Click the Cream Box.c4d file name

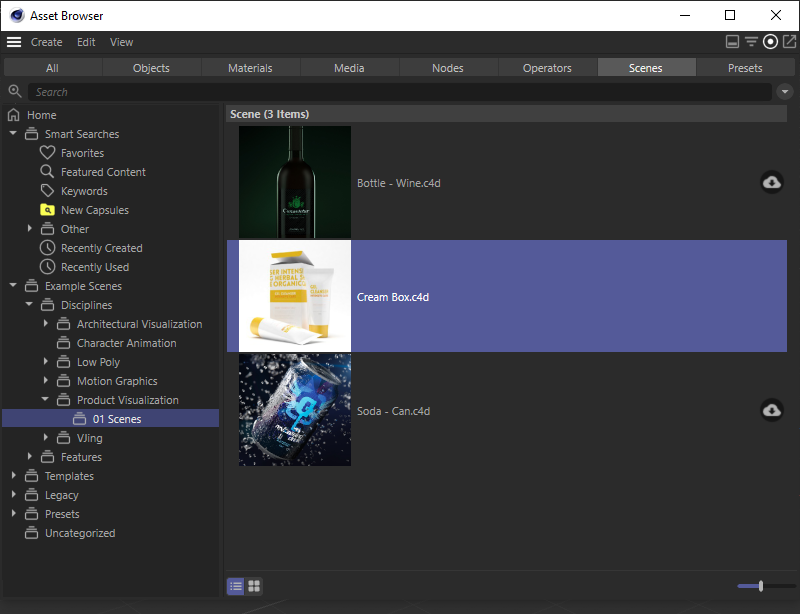click(x=393, y=297)
